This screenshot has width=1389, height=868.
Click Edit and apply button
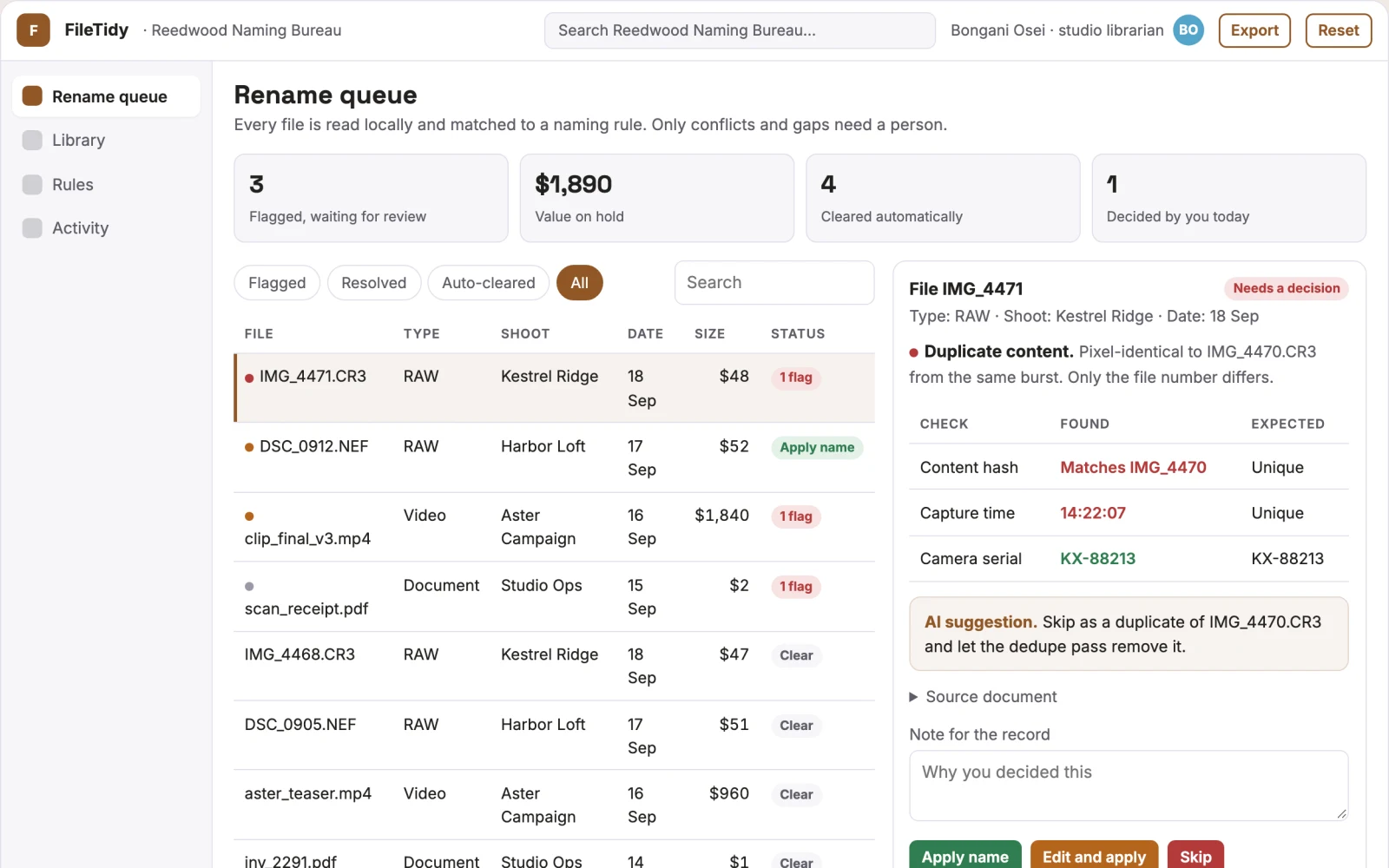pos(1094,856)
